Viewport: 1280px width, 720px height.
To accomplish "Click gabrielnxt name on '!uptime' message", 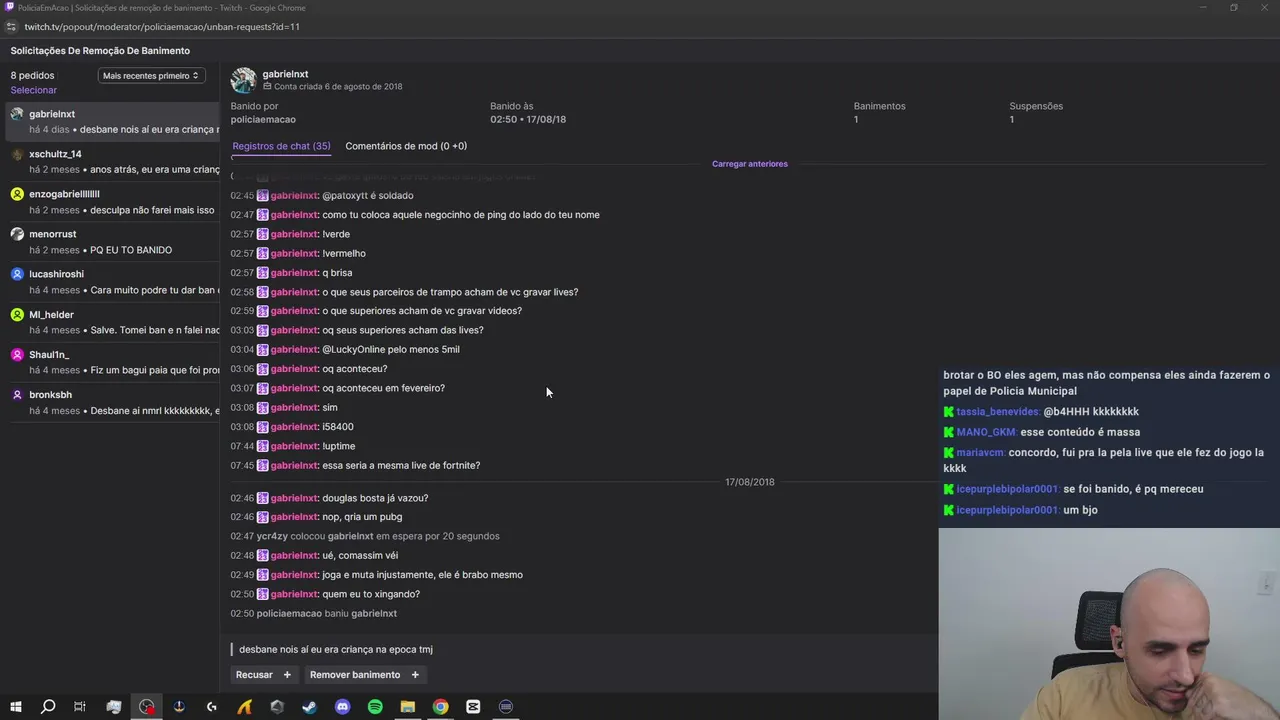I will pos(294,446).
